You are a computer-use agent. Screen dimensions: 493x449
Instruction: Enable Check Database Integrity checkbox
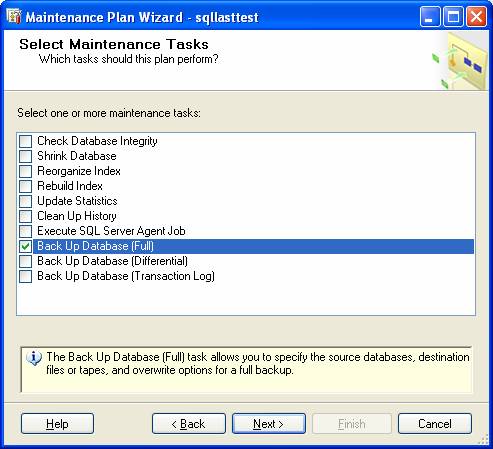tap(25, 141)
